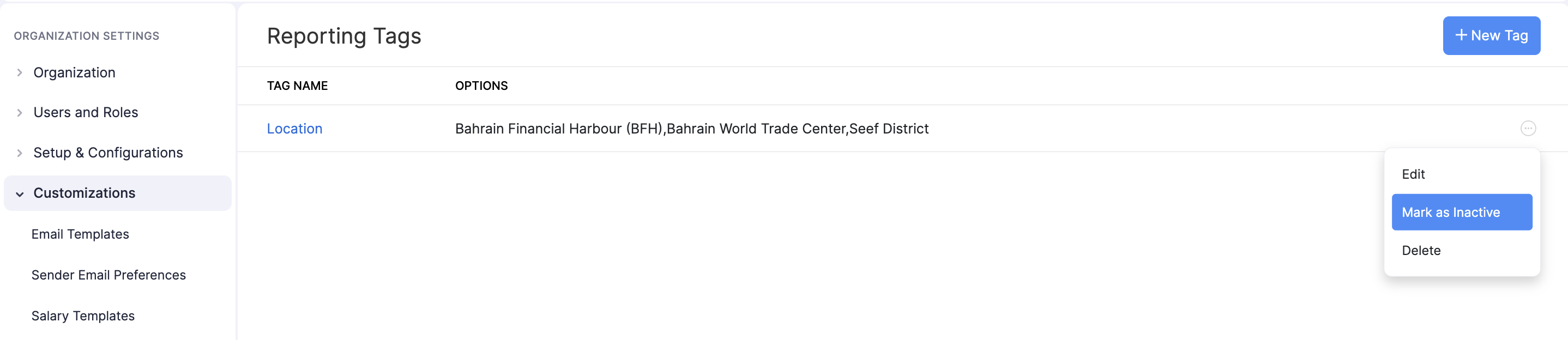Screen dimensions: 1568x340
Task: Click the Customizations section label
Action: pos(85,193)
